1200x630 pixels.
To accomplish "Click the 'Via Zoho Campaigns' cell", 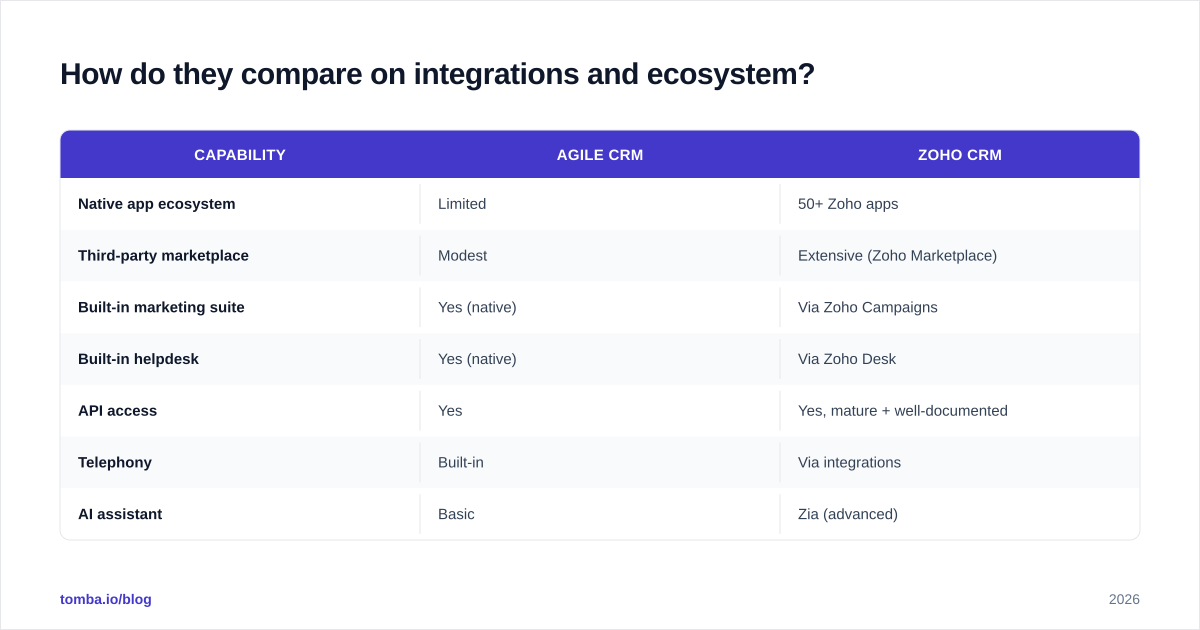I will point(868,308).
